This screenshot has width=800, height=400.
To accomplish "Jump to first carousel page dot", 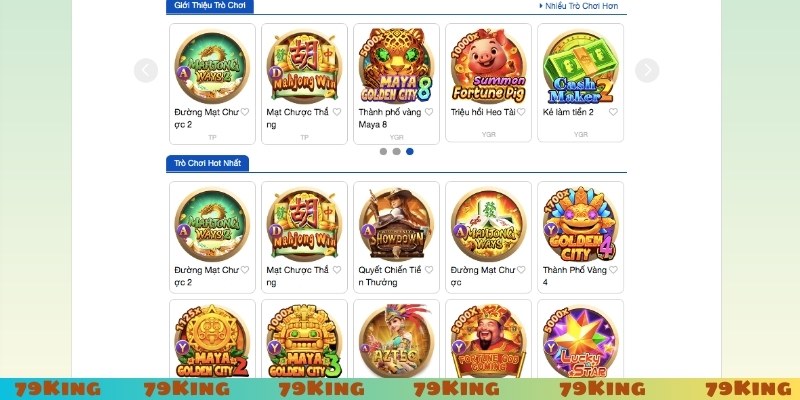I will 383,152.
